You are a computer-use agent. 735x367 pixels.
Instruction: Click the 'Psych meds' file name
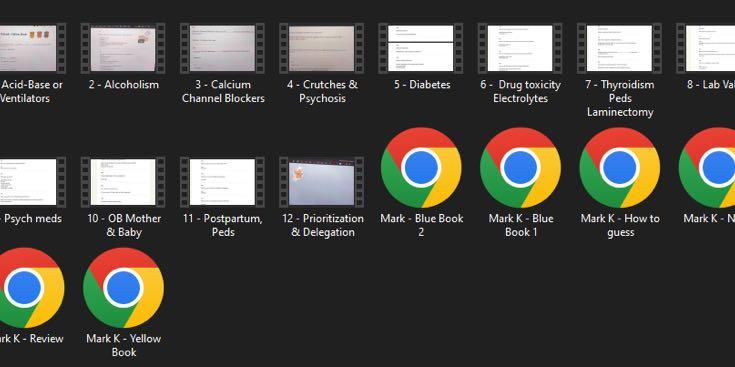[31, 218]
